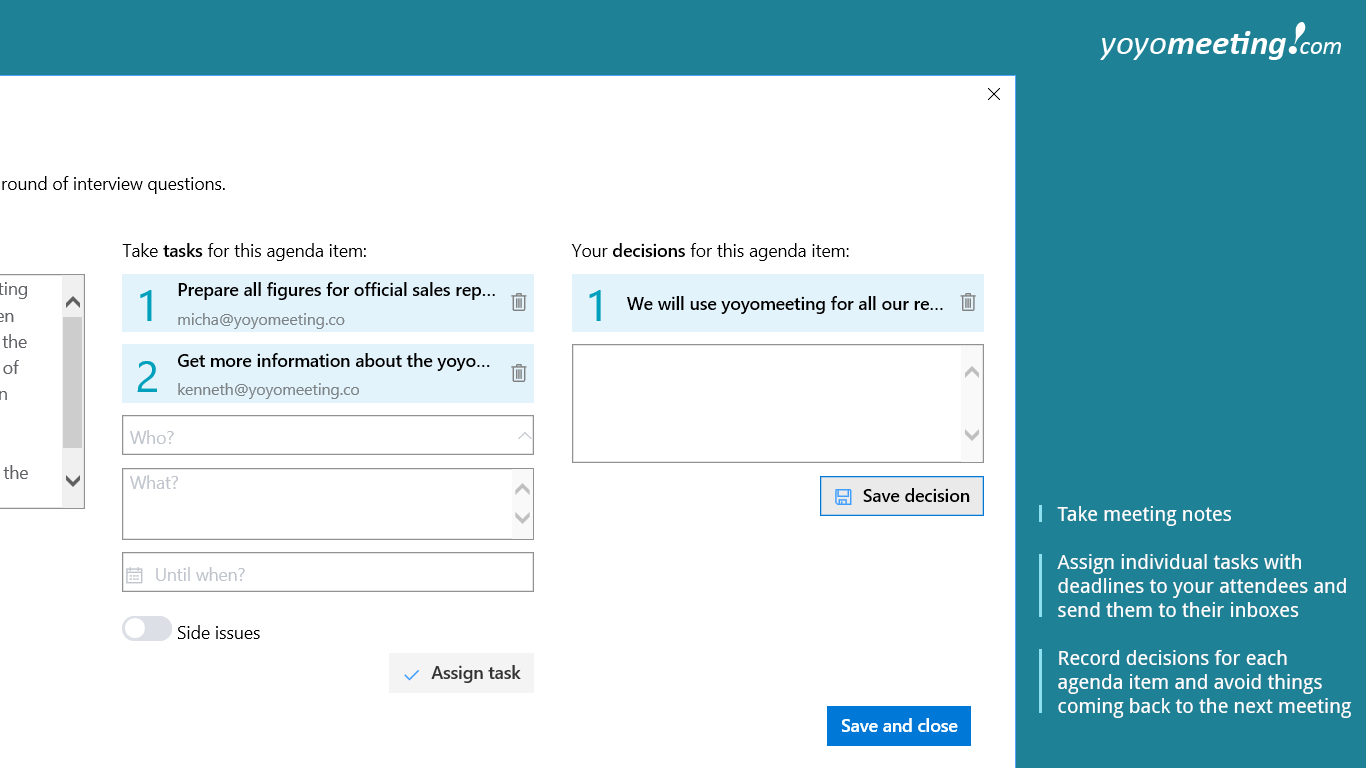
Task: Click the 'Who?' combo box field
Action: 328,436
